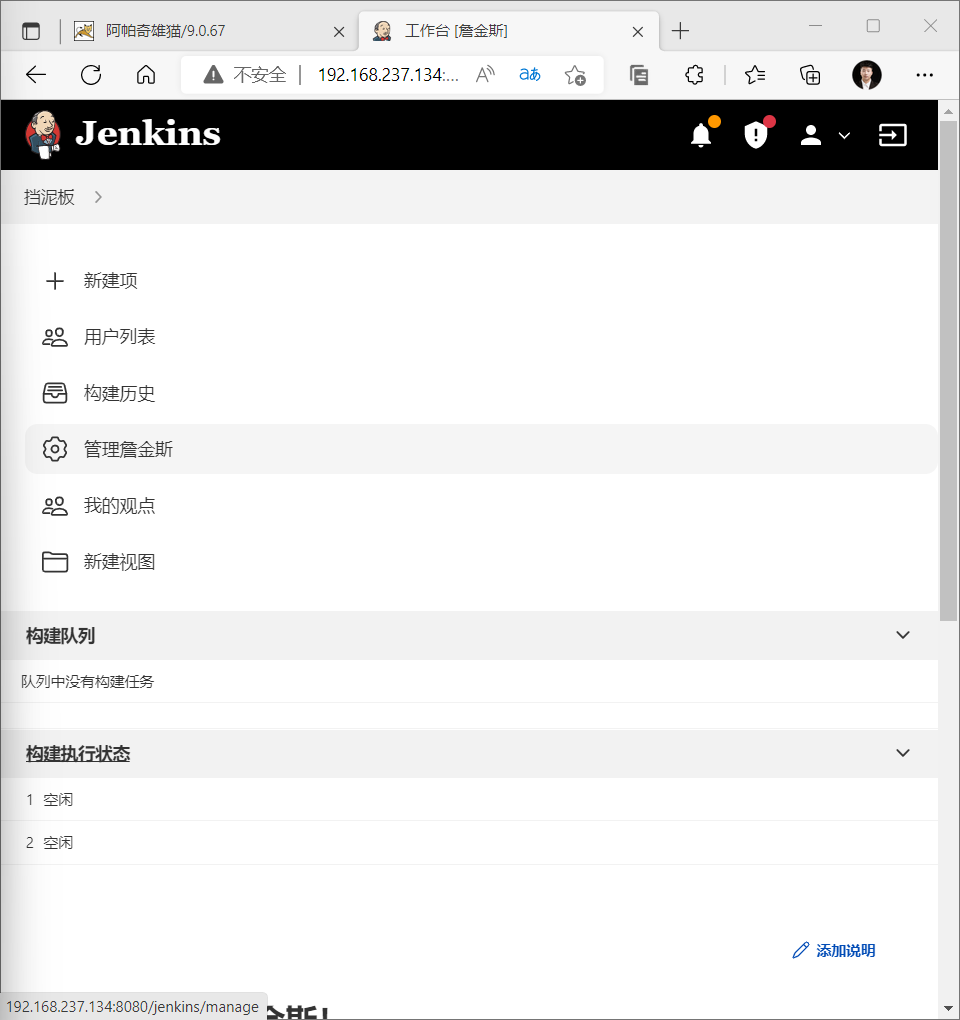Viewport: 960px width, 1020px height.
Task: Open the favorites list icon
Action: [x=754, y=75]
